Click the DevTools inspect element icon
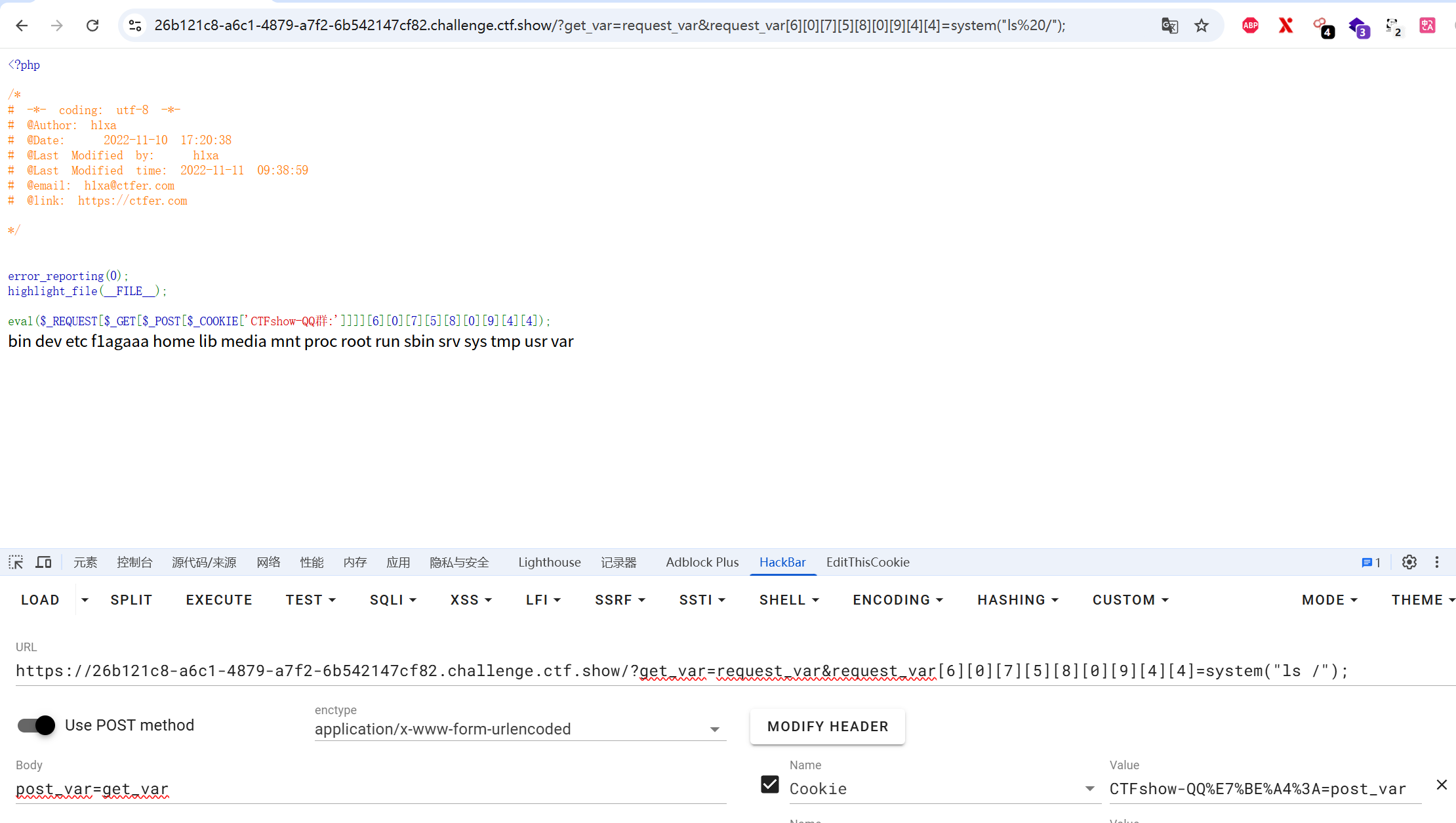 pyautogui.click(x=16, y=562)
